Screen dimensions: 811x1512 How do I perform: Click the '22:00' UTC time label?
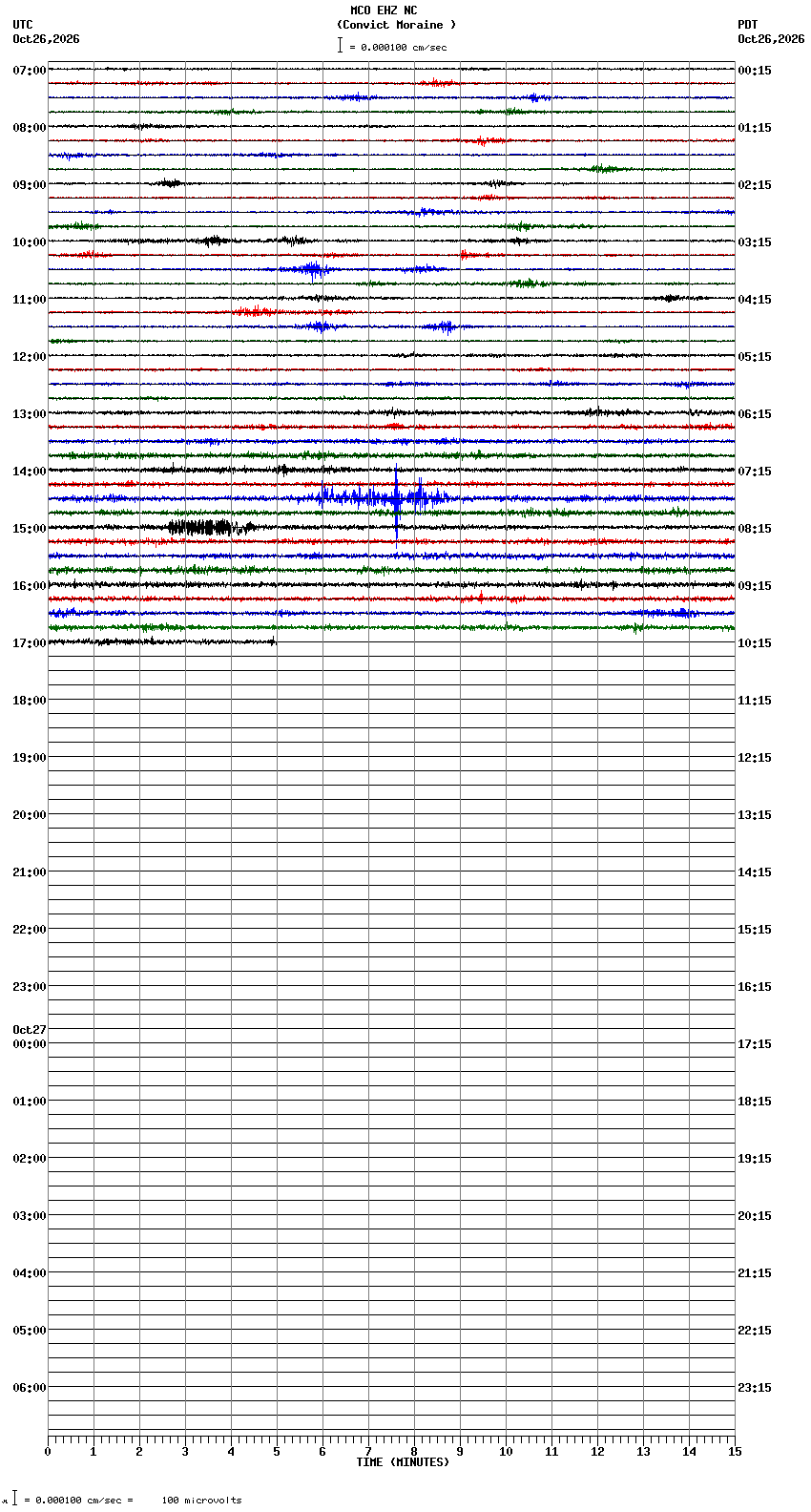[30, 930]
